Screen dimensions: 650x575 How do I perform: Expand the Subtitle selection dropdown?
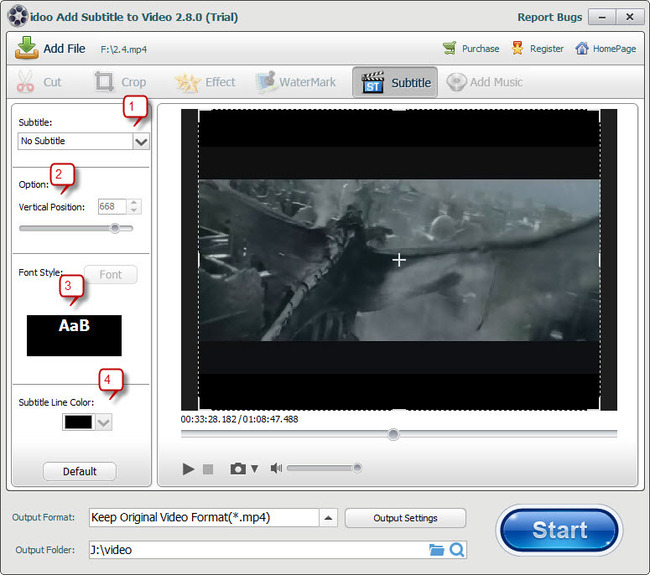140,141
